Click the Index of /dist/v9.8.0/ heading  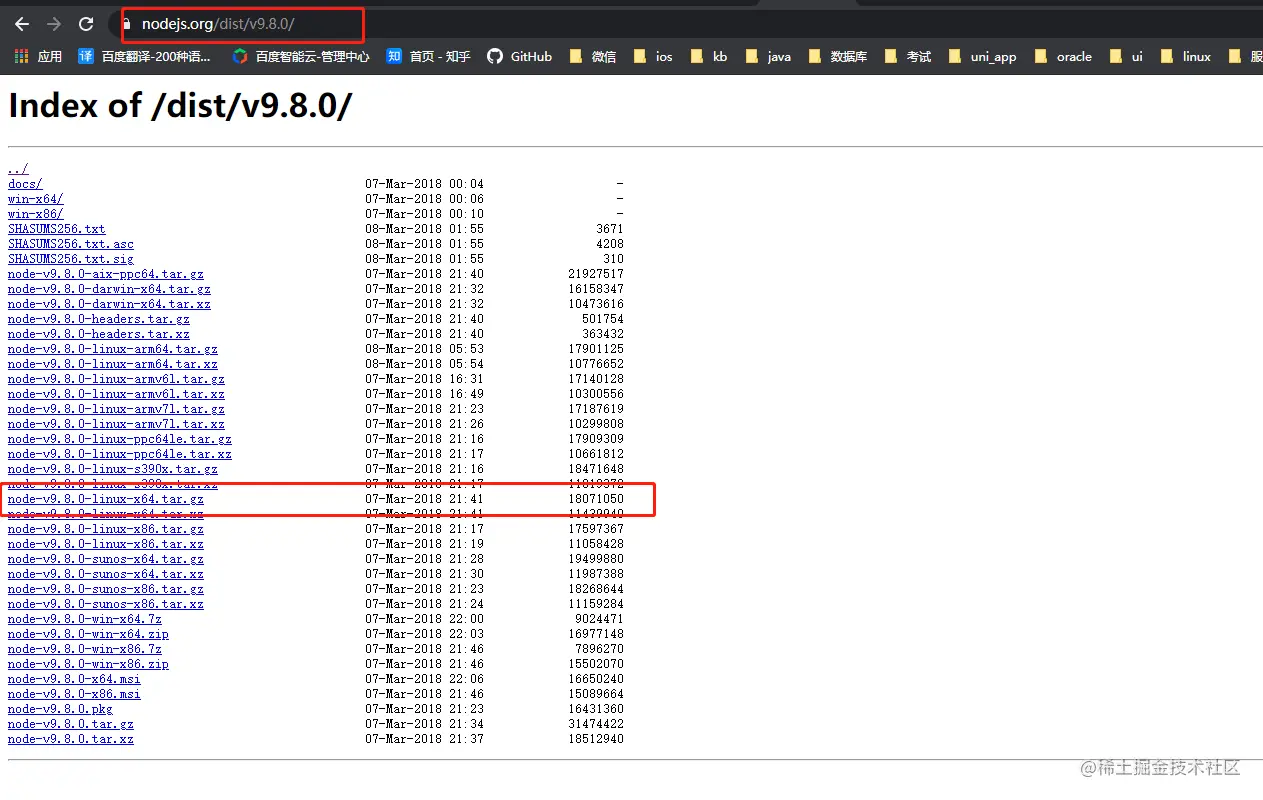[180, 106]
